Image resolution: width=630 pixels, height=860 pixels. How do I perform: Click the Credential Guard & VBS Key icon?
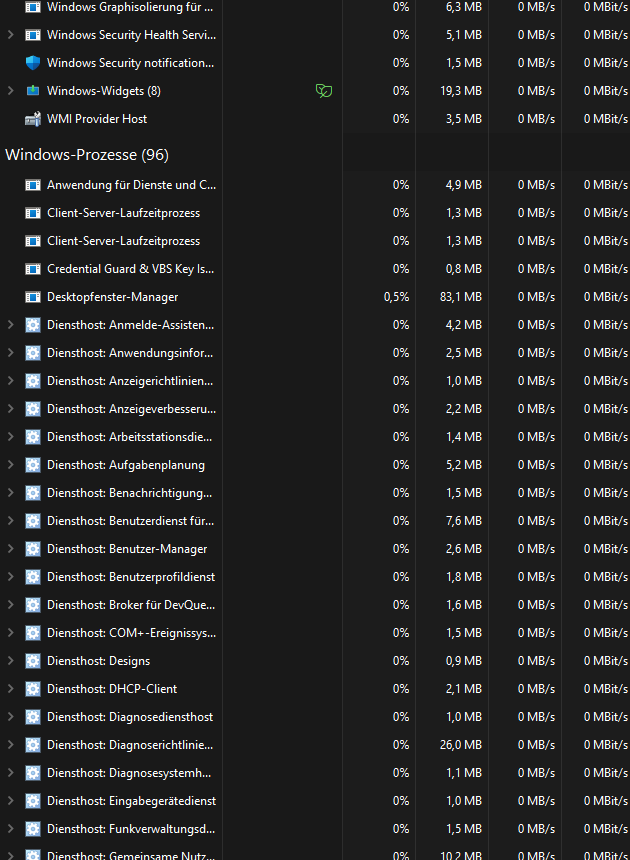point(33,269)
